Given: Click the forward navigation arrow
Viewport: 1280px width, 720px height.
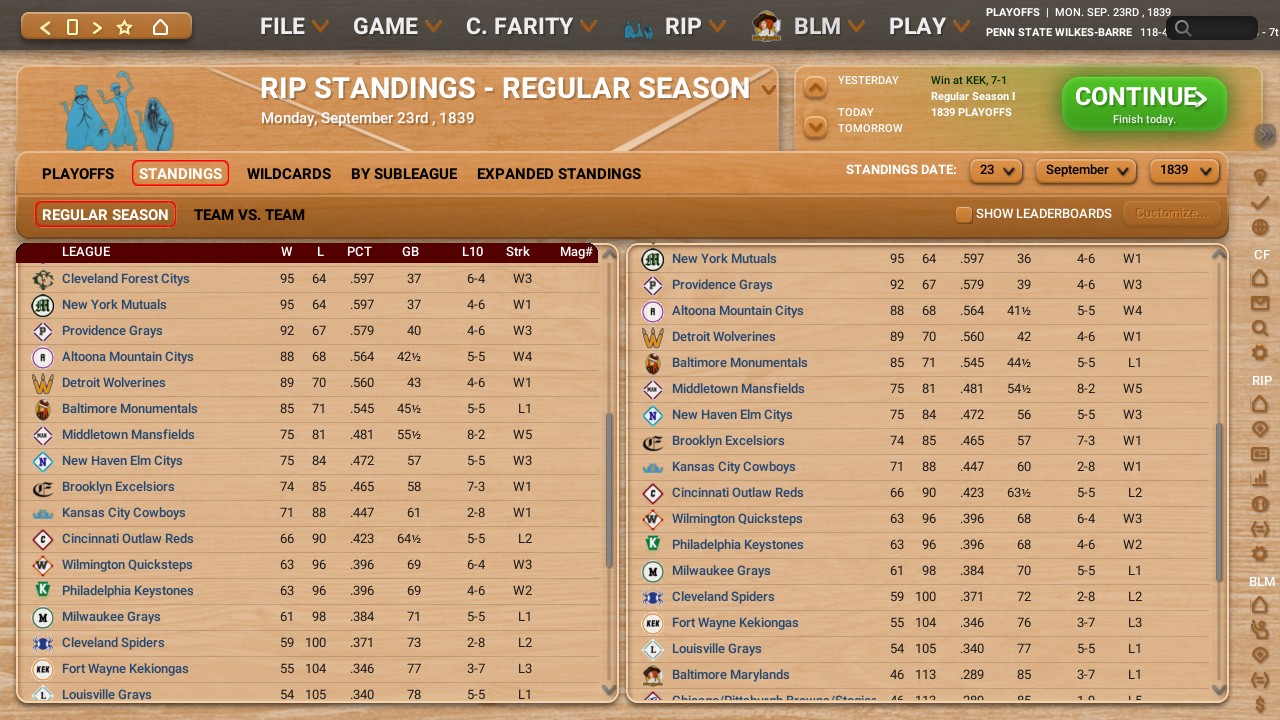Looking at the screenshot, I should tap(97, 27).
